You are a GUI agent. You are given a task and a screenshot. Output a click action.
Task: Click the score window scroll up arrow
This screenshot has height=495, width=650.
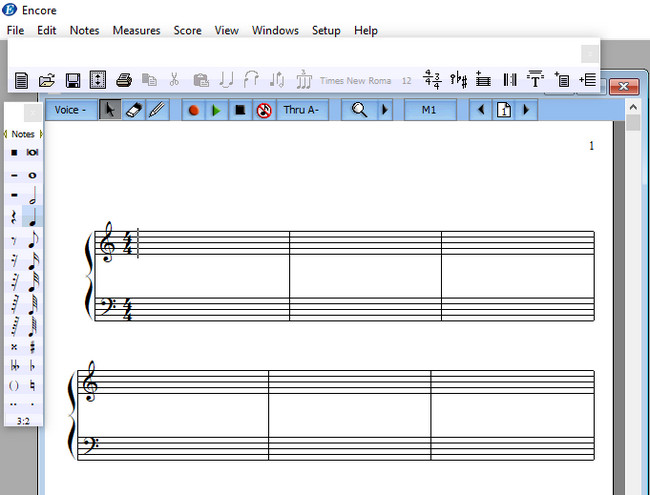(x=633, y=107)
